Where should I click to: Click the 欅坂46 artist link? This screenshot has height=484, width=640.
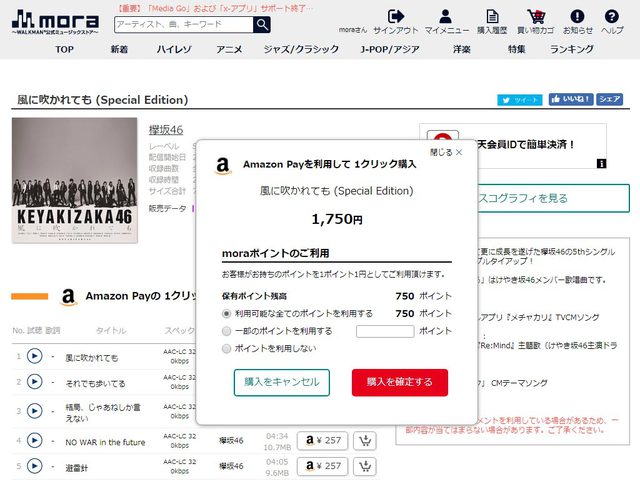click(x=165, y=130)
